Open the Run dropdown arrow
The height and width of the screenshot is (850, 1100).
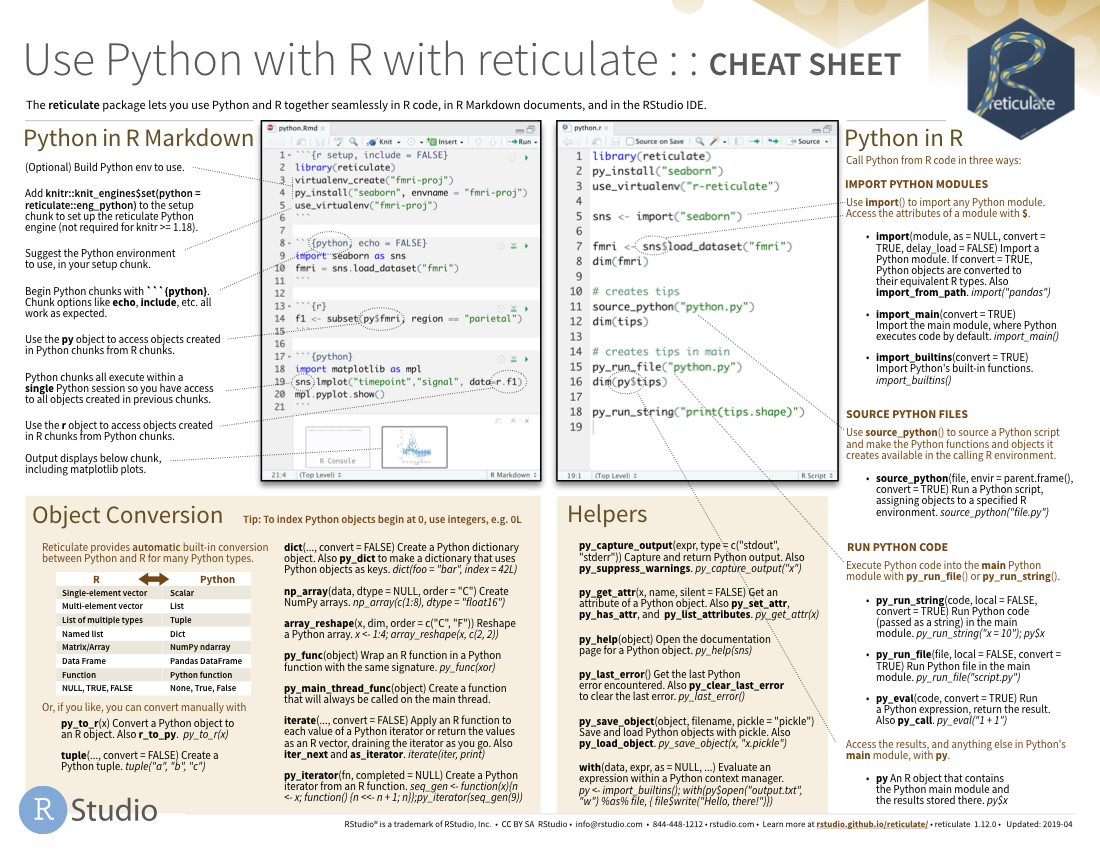pyautogui.click(x=536, y=141)
